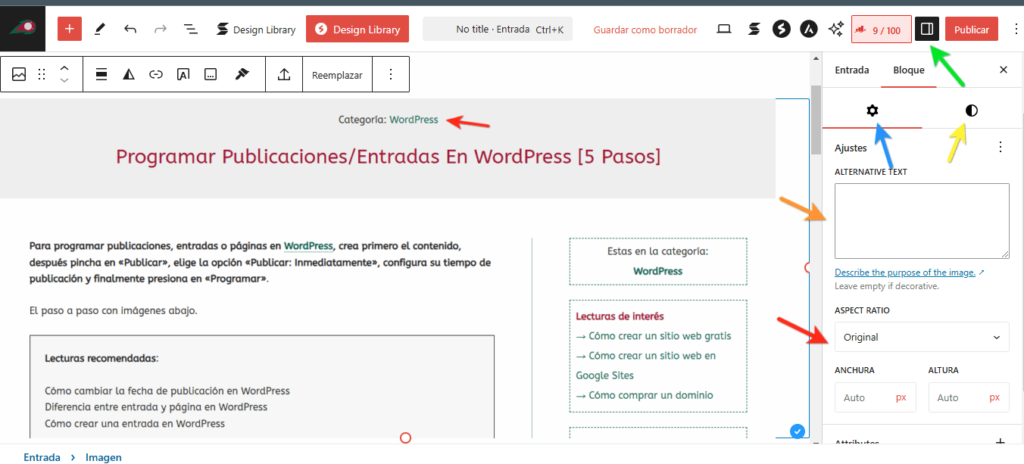The width and height of the screenshot is (1024, 464).
Task: Move the image block down
Action: coord(64,80)
